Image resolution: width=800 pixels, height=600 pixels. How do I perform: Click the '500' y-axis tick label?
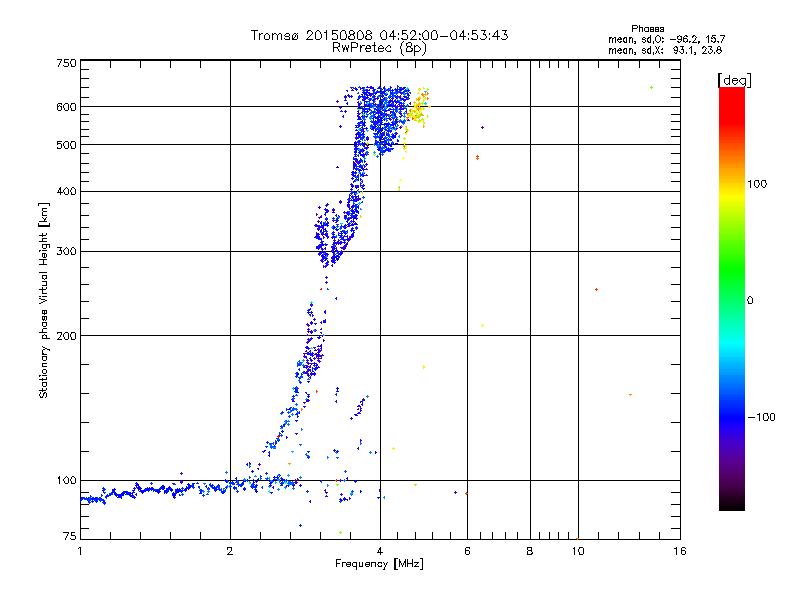pos(66,145)
